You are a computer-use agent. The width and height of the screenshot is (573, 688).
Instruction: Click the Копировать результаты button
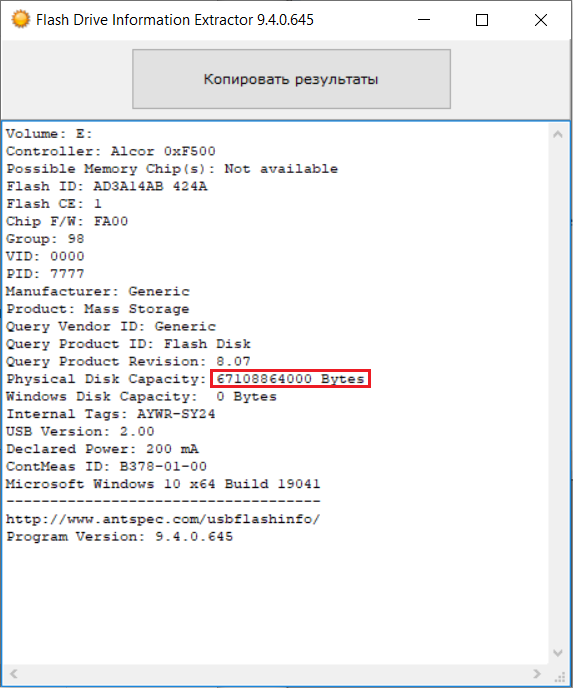(x=291, y=79)
